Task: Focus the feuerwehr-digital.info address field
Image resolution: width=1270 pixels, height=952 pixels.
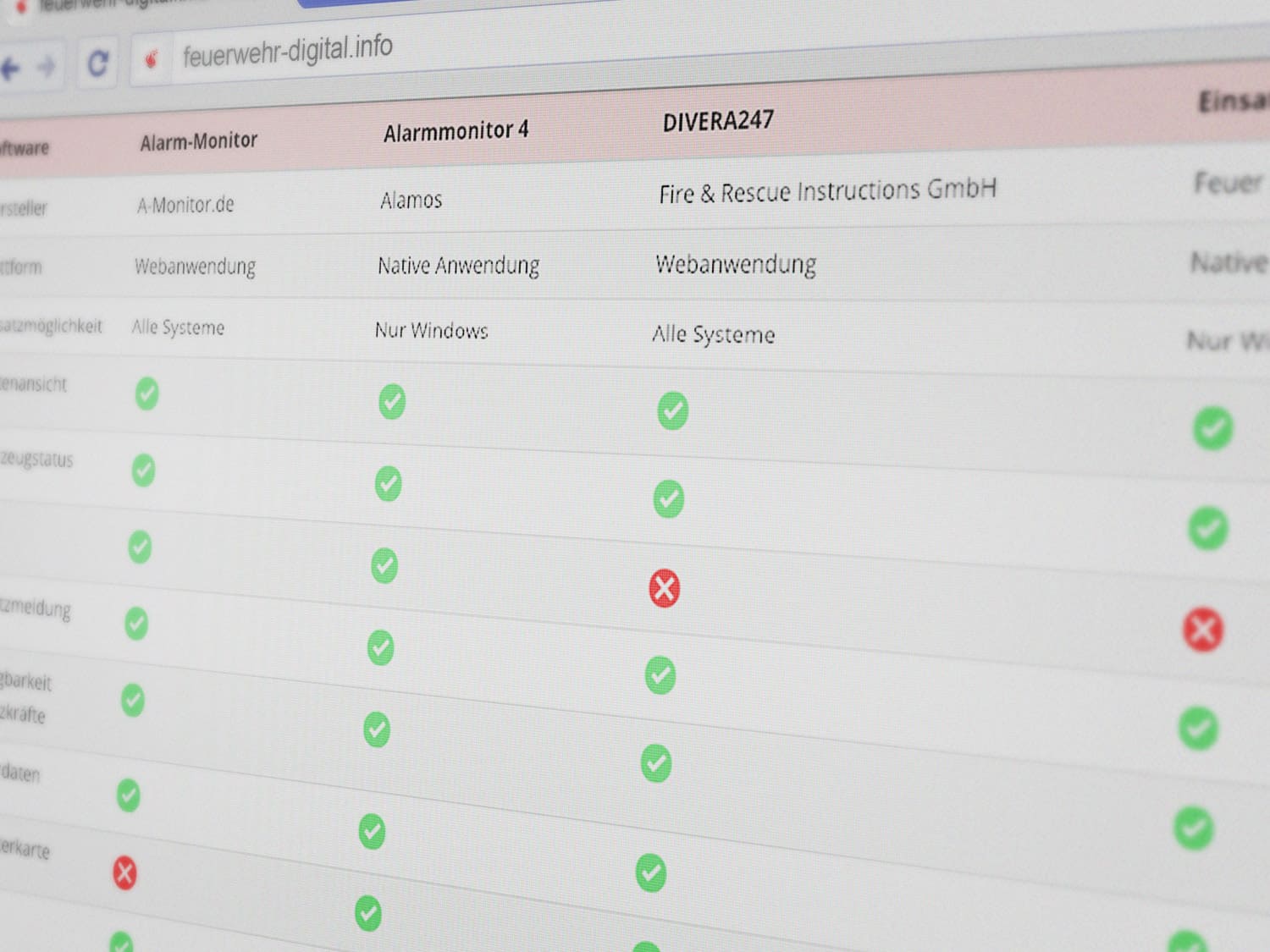Action: click(x=287, y=52)
